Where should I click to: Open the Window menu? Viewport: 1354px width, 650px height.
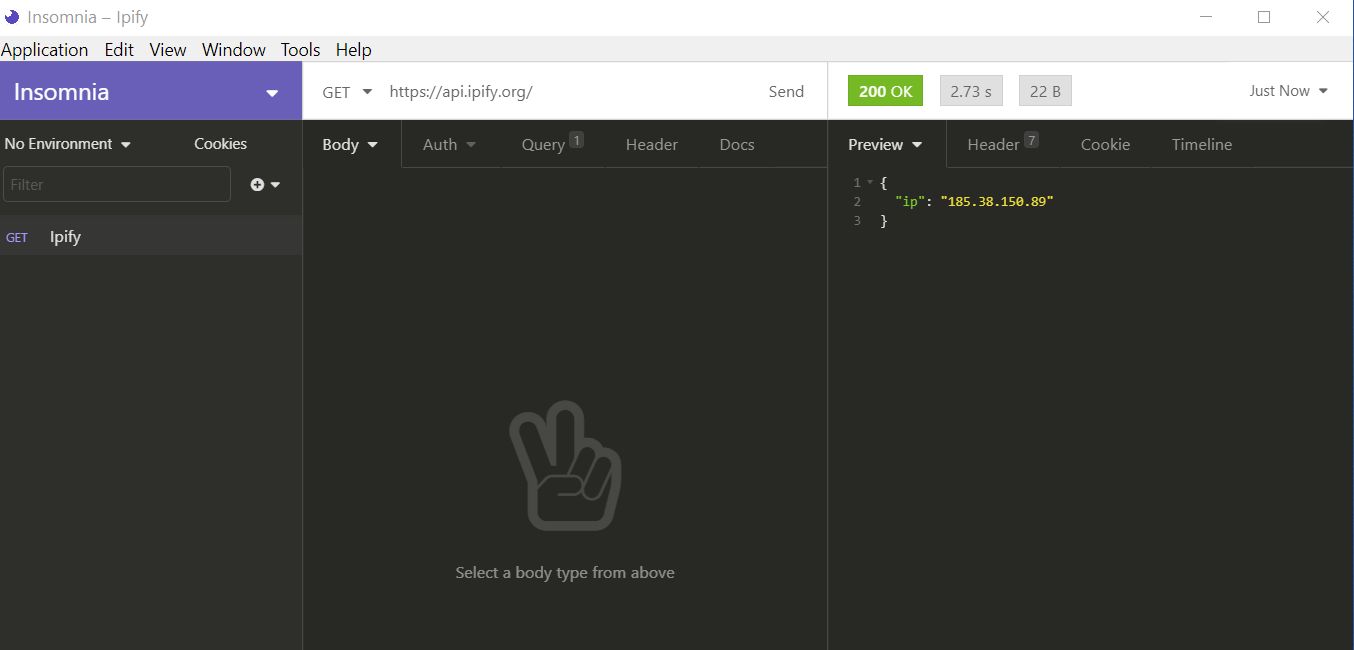pos(234,50)
